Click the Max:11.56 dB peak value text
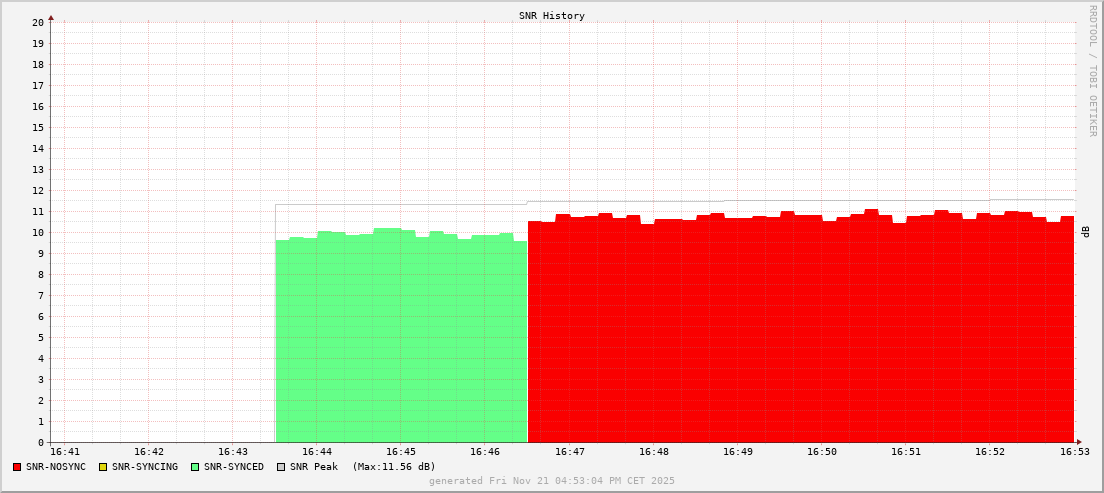This screenshot has width=1104, height=493. coord(394,467)
